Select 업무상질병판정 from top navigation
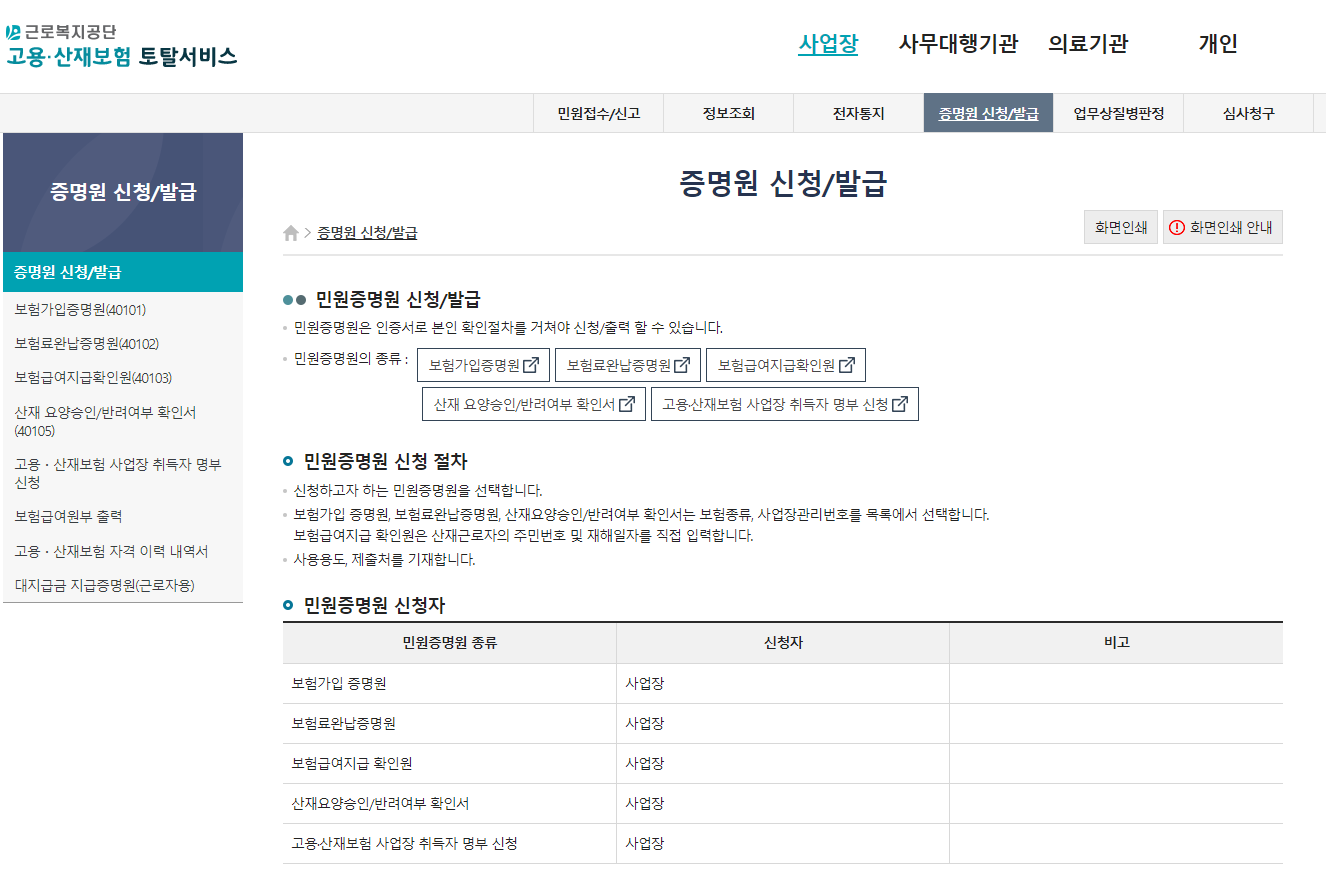The height and width of the screenshot is (872, 1326). (1117, 112)
